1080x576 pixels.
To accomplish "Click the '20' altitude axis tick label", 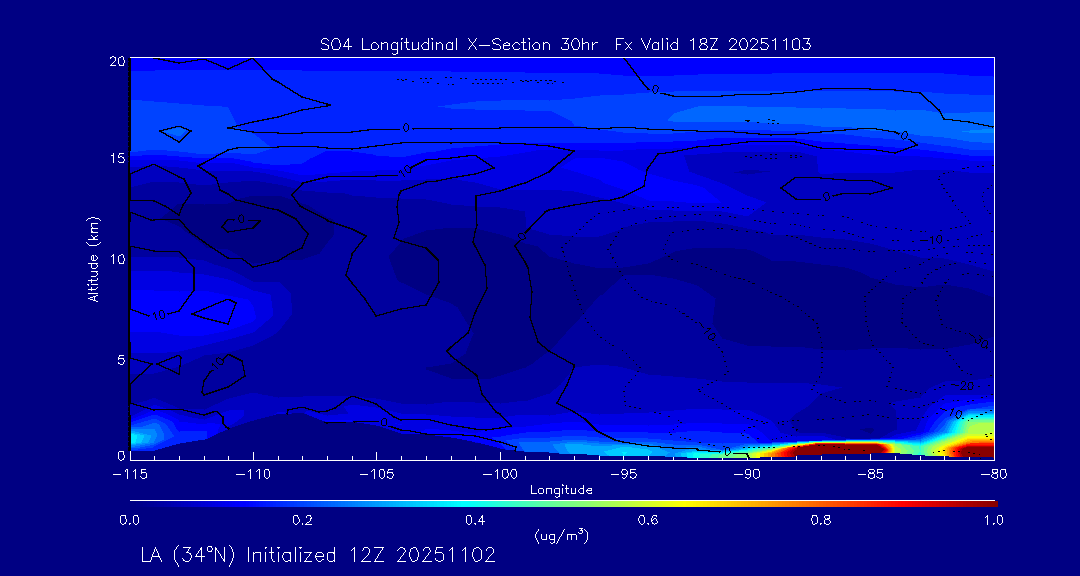I will pos(117,61).
